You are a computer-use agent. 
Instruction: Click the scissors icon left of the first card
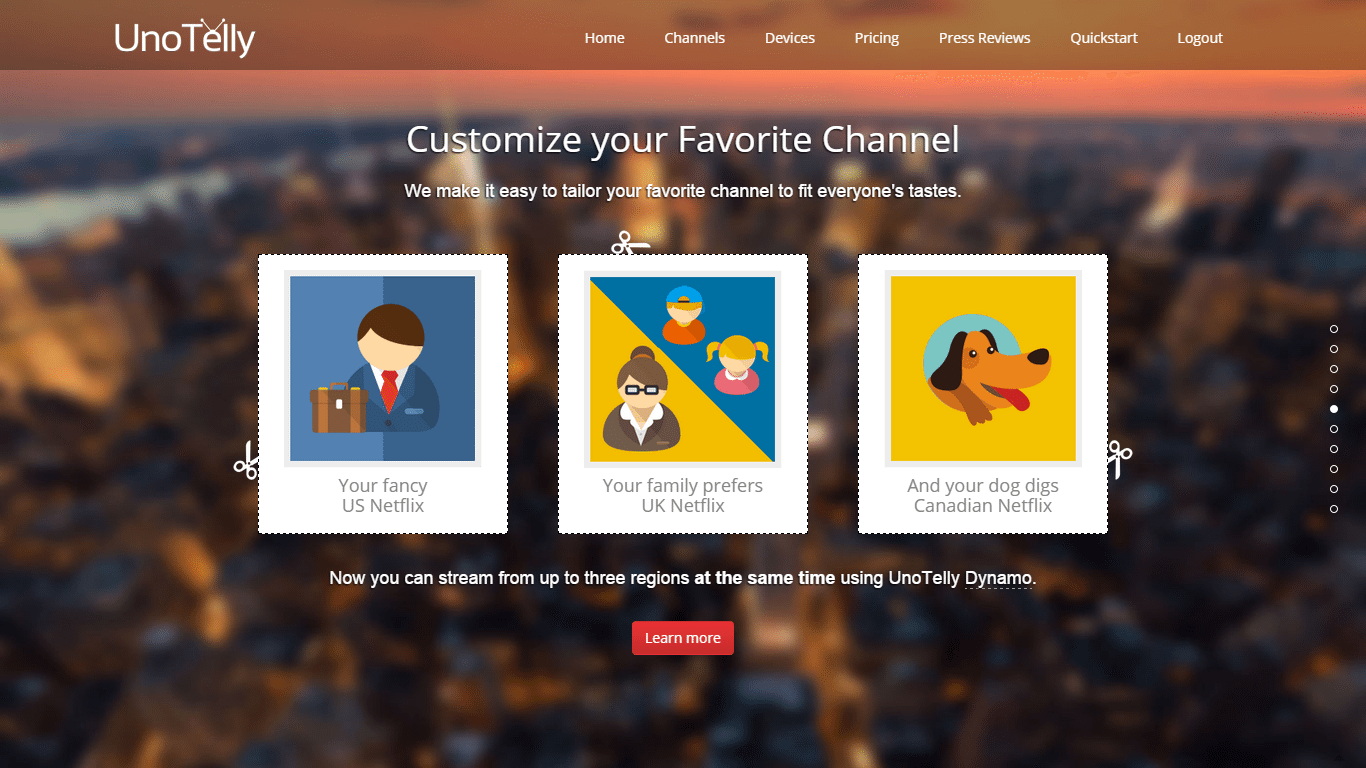click(246, 460)
